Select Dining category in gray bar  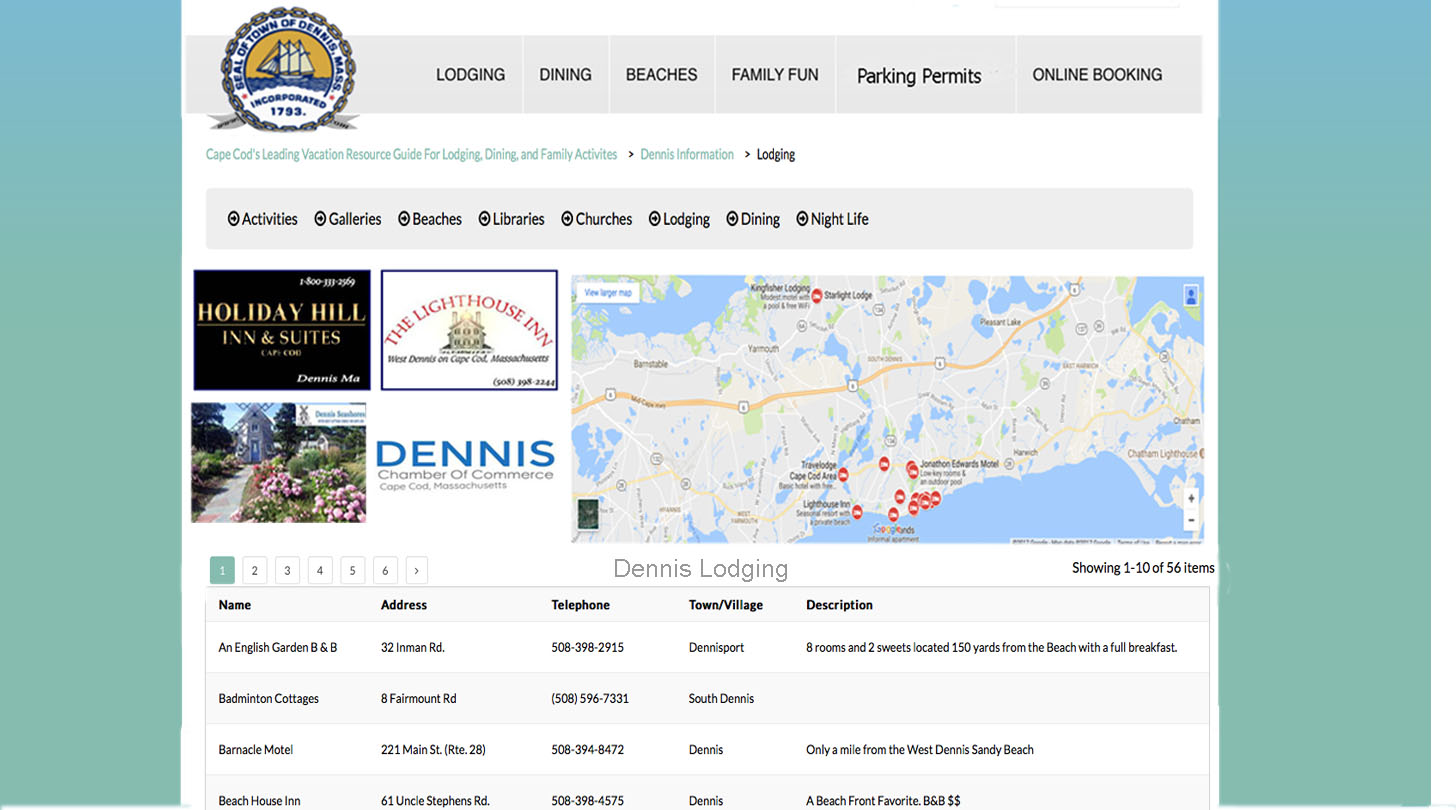pyautogui.click(x=753, y=219)
